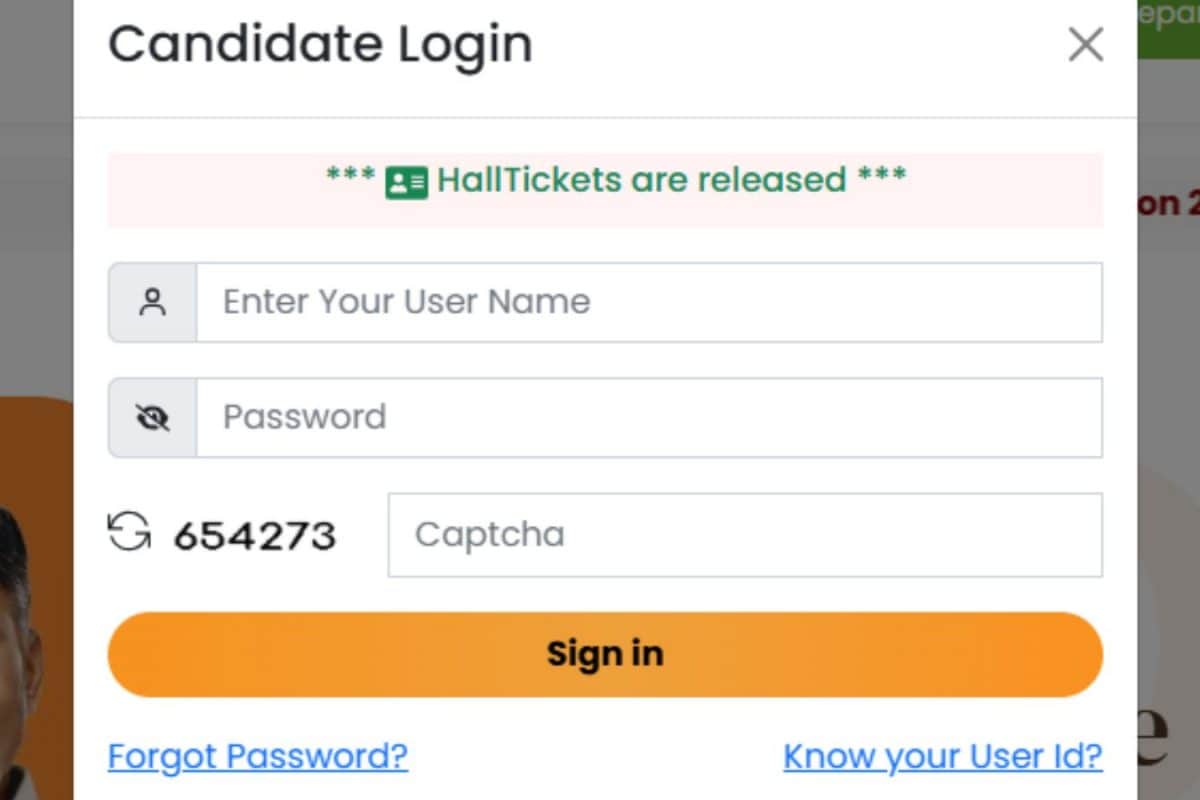
Task: Close the Candidate Login dialog
Action: pos(1085,45)
